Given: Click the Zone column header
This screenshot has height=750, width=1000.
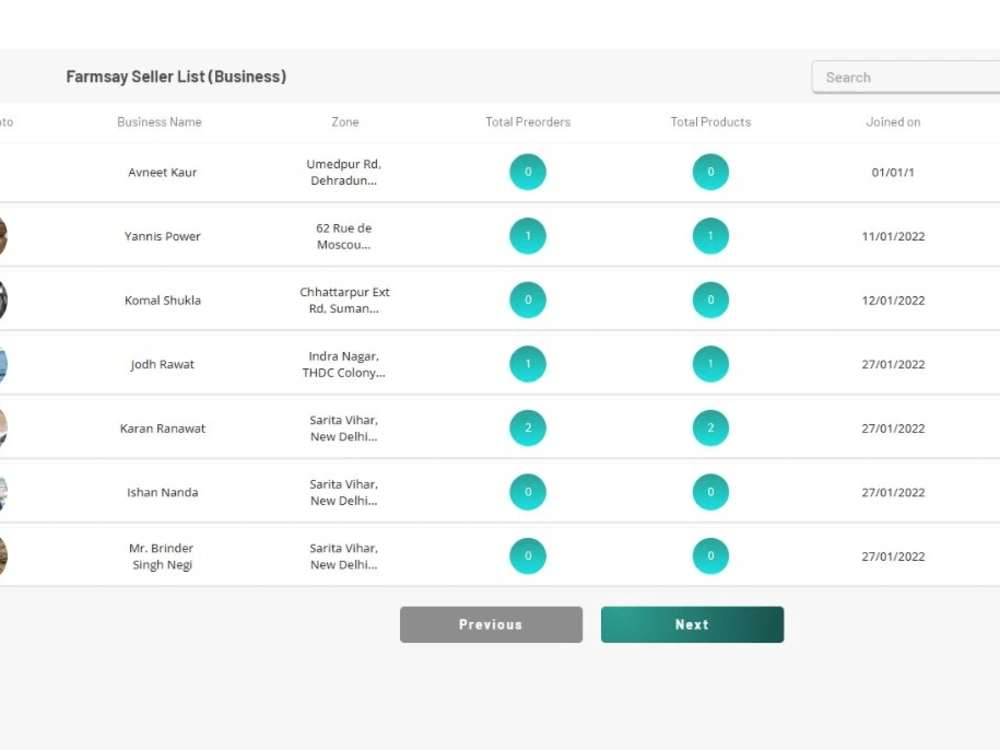Looking at the screenshot, I should point(345,122).
